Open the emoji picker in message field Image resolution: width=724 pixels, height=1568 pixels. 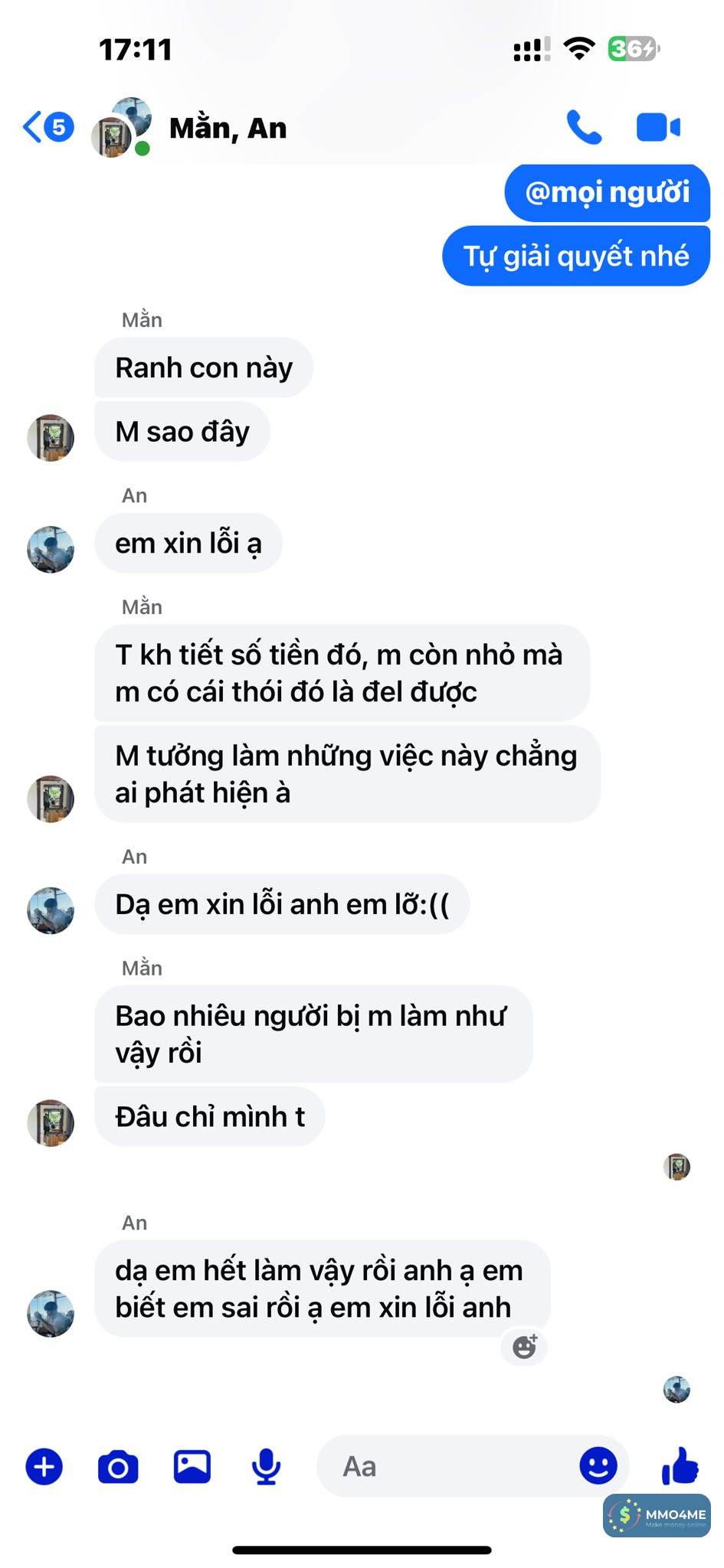(x=598, y=1466)
